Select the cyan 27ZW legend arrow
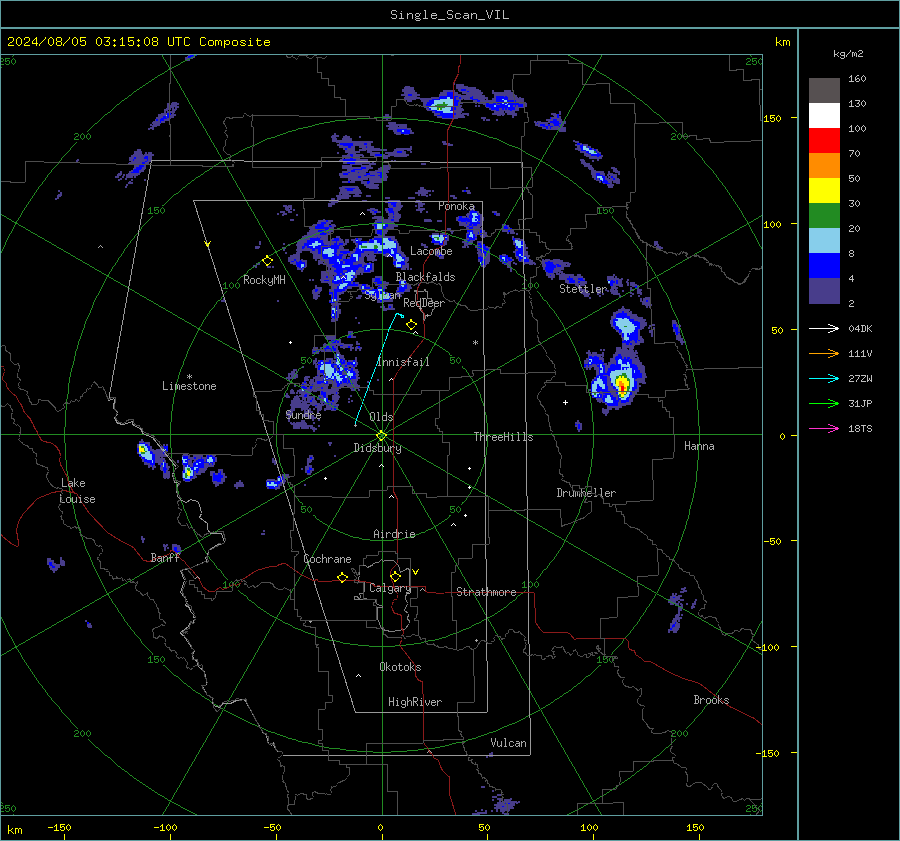This screenshot has height=841, width=900. click(x=824, y=378)
